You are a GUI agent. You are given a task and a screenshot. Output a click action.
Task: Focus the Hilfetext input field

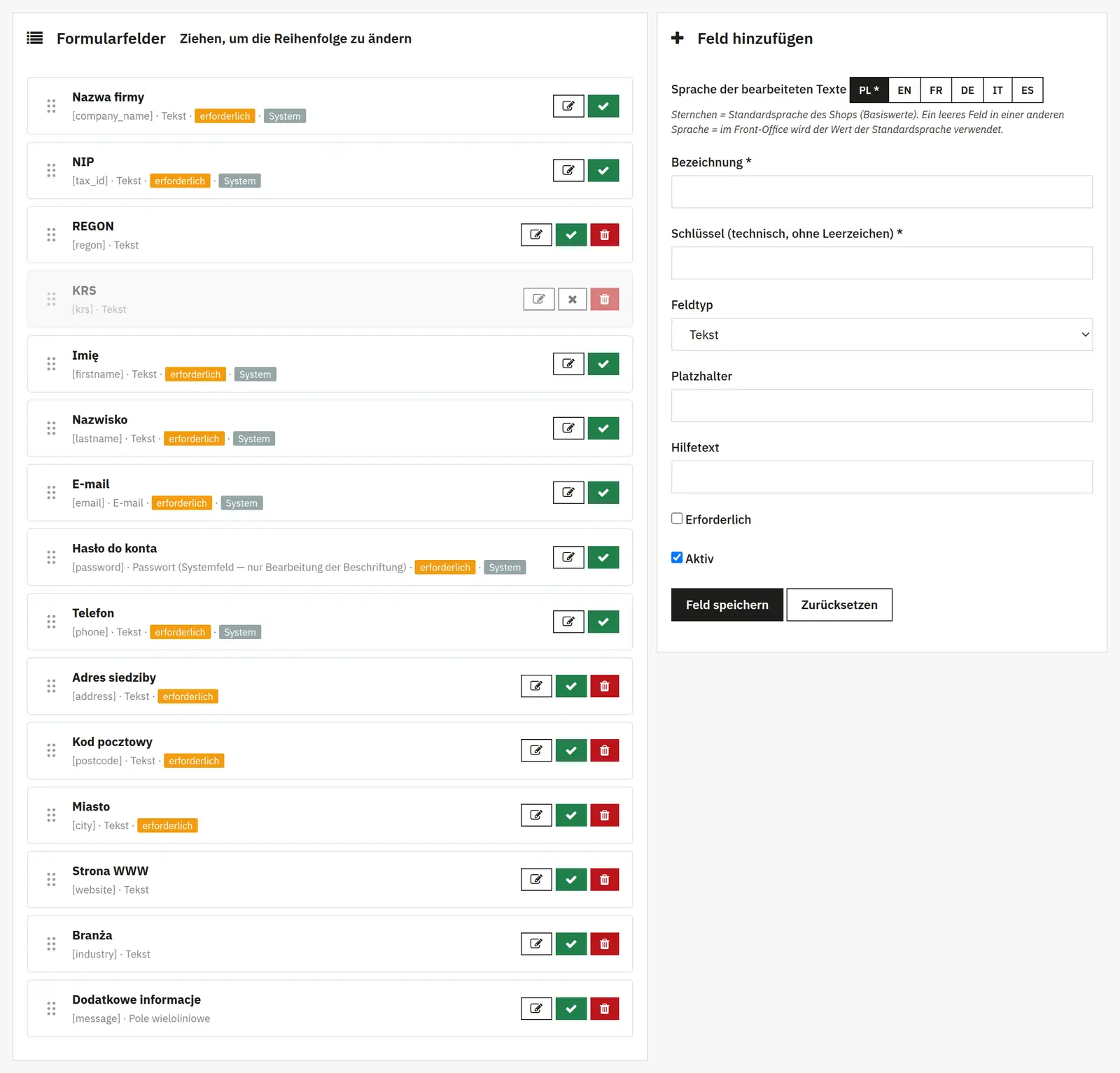[882, 477]
